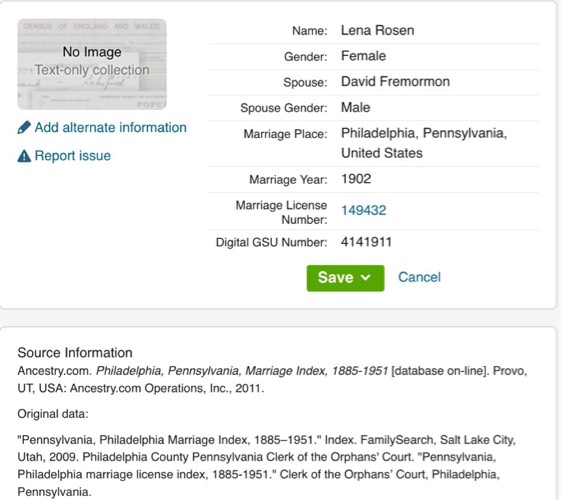Click the Digital GSU Number 4141911 value
561x500 pixels.
pyautogui.click(x=366, y=242)
